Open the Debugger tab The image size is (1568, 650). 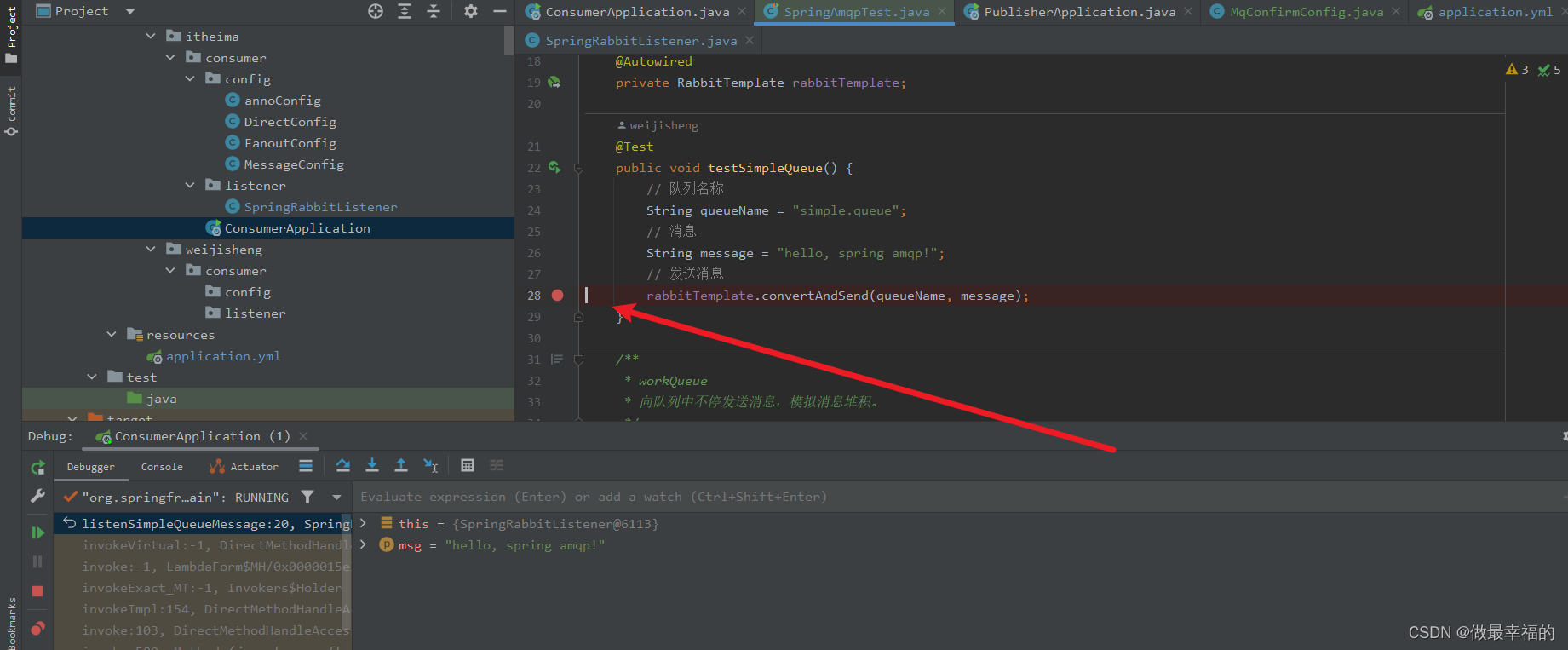click(90, 467)
